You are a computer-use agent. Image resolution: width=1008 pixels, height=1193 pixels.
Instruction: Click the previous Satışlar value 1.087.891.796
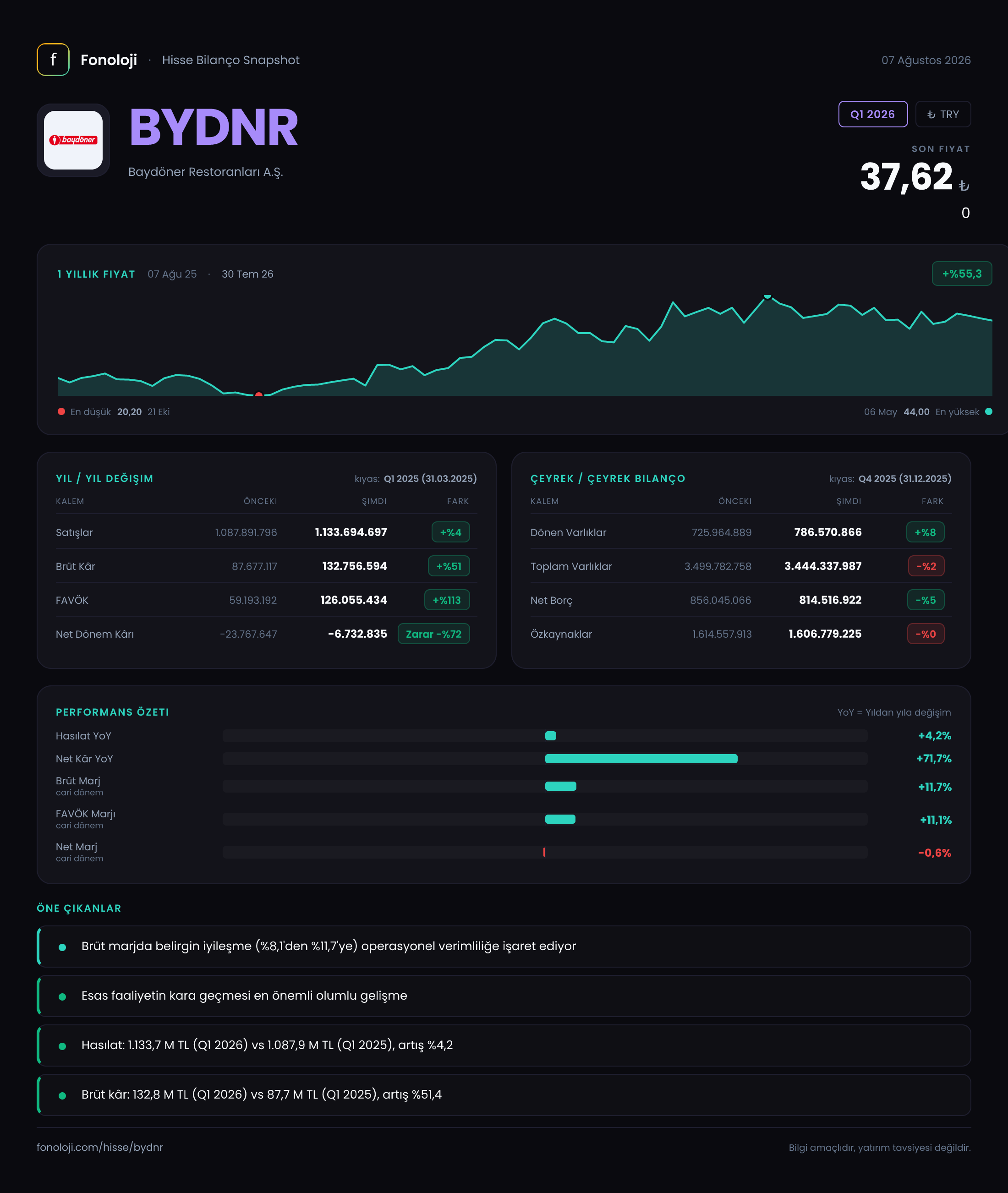(x=246, y=532)
